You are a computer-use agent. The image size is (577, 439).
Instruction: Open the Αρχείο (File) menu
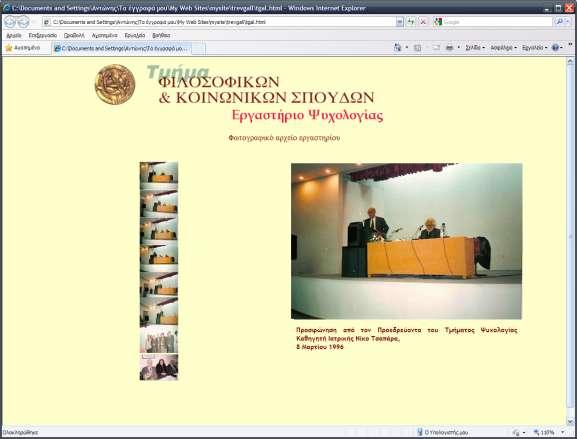[x=14, y=35]
